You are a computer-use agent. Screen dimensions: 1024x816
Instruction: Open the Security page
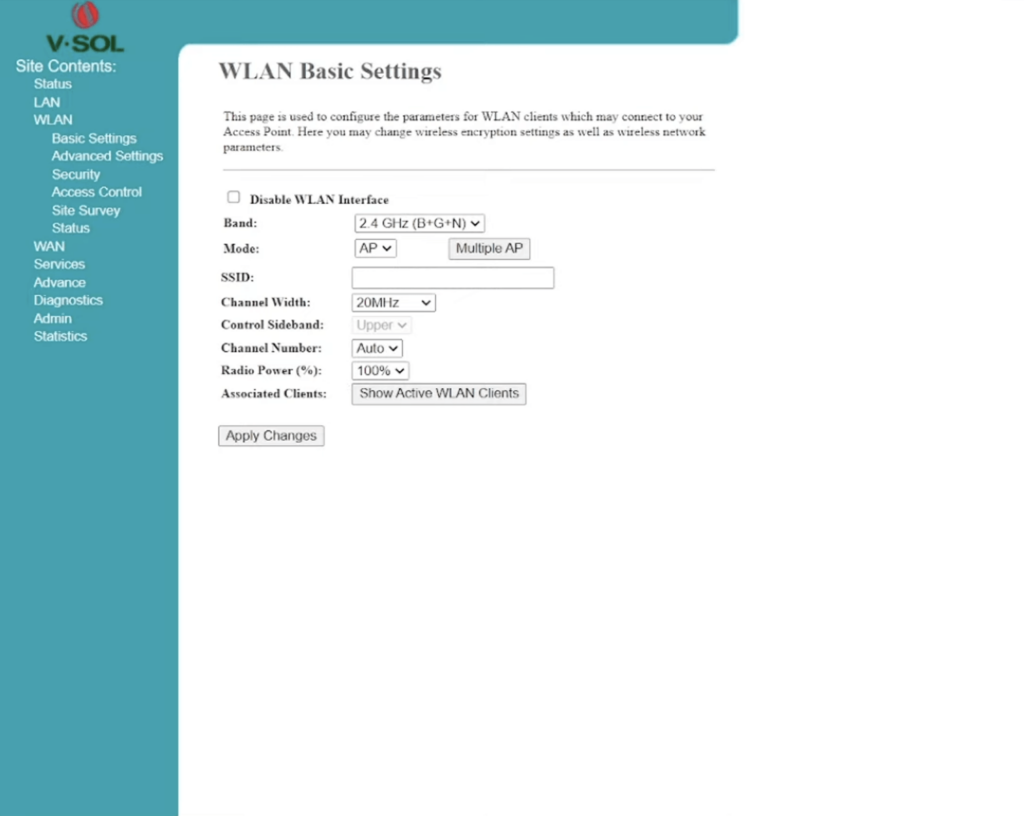coord(75,174)
